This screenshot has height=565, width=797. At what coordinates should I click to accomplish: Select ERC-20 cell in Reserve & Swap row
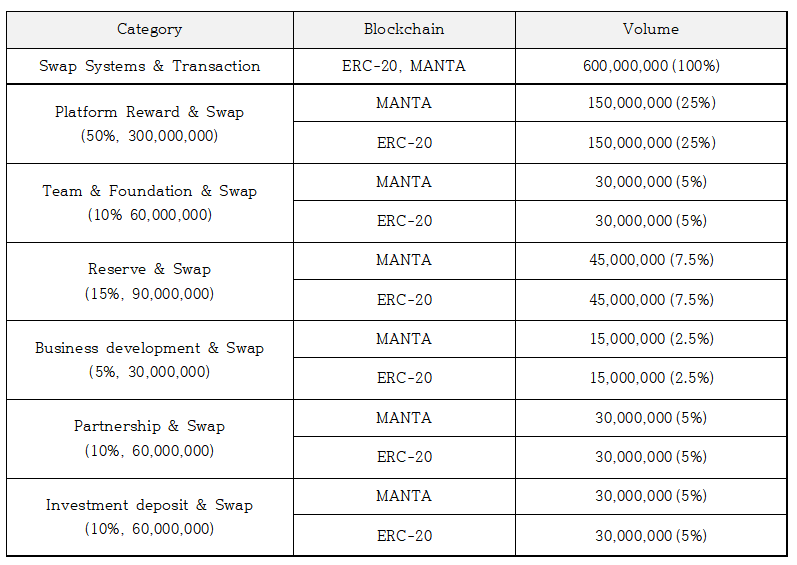coord(404,300)
